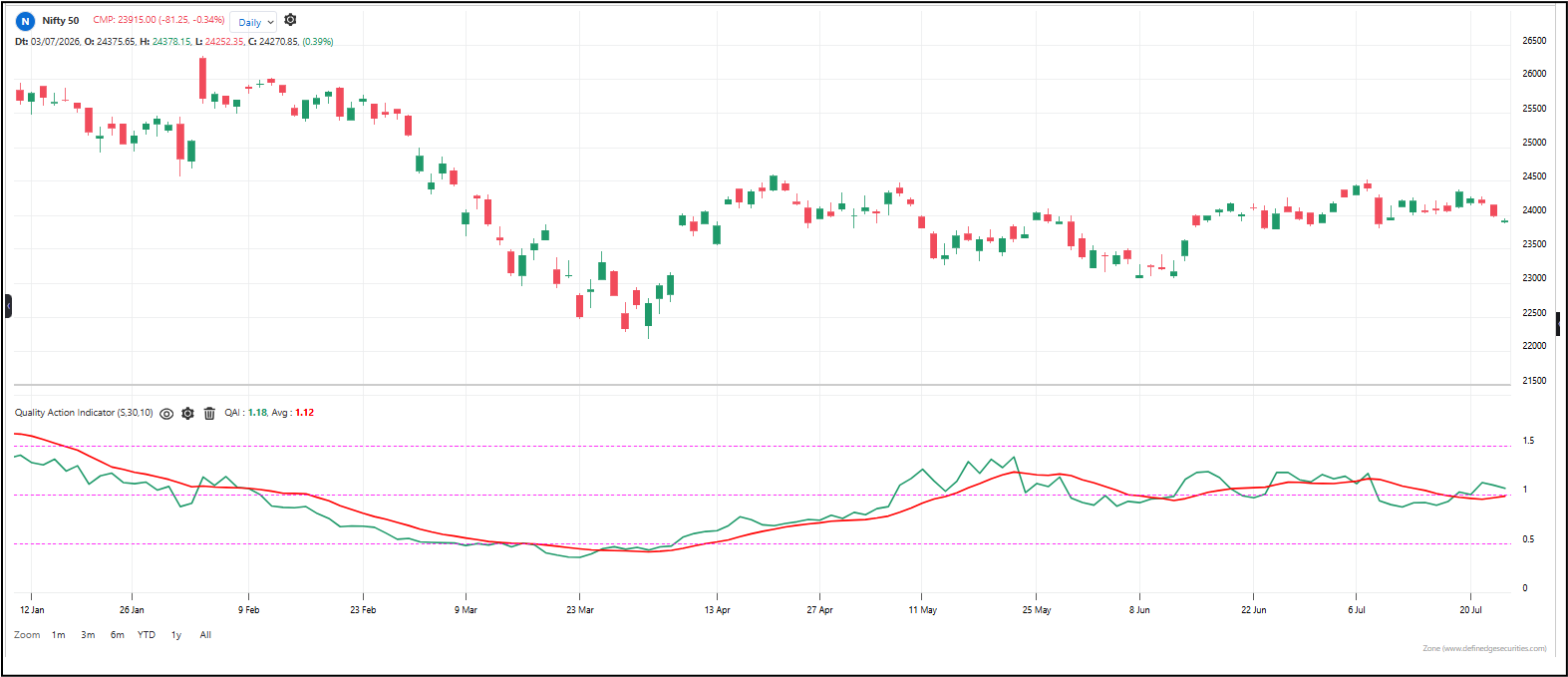The width and height of the screenshot is (1568, 677).
Task: Select the 3m zoom range
Action: [88, 635]
